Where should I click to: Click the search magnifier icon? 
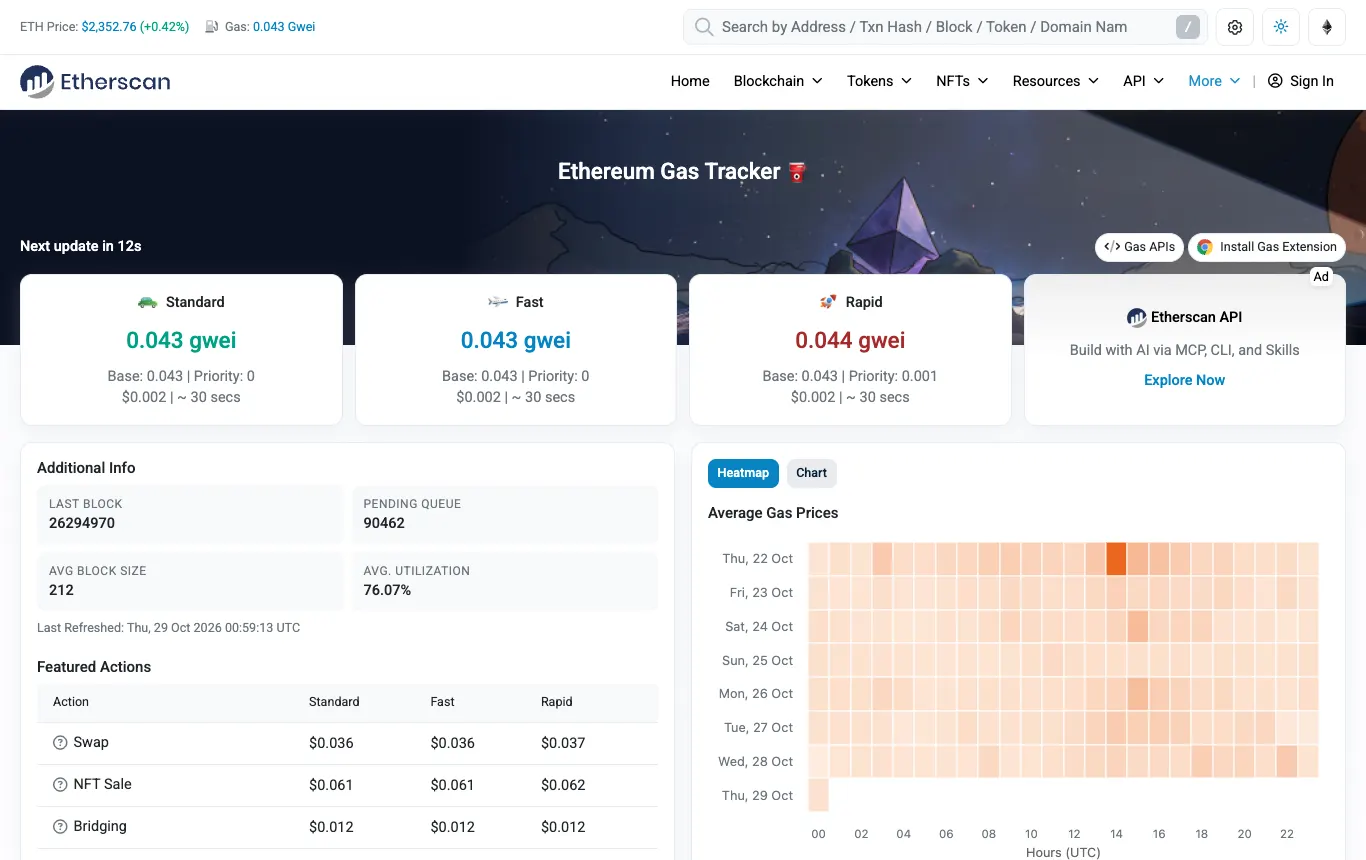(x=704, y=27)
